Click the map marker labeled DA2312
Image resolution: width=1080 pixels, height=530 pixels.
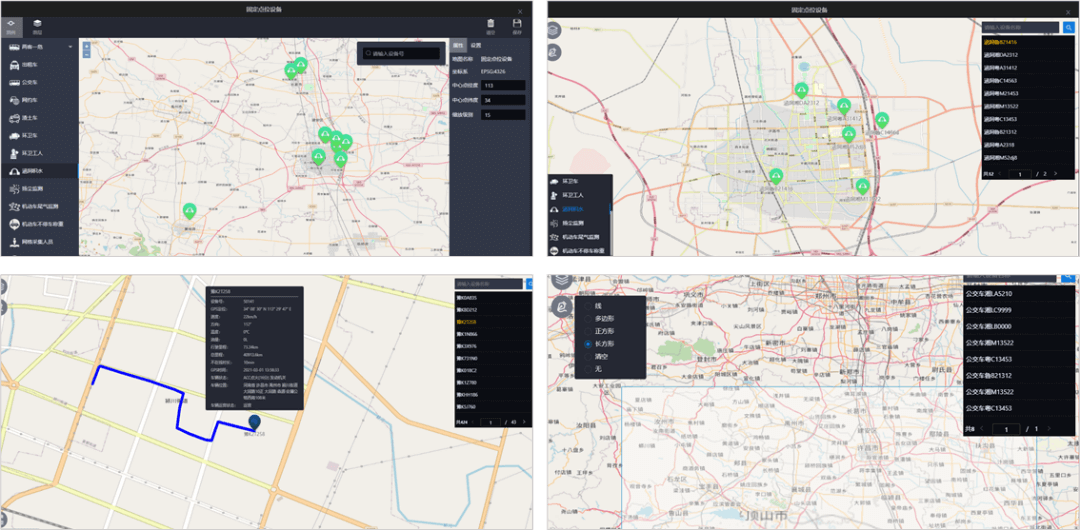point(801,90)
